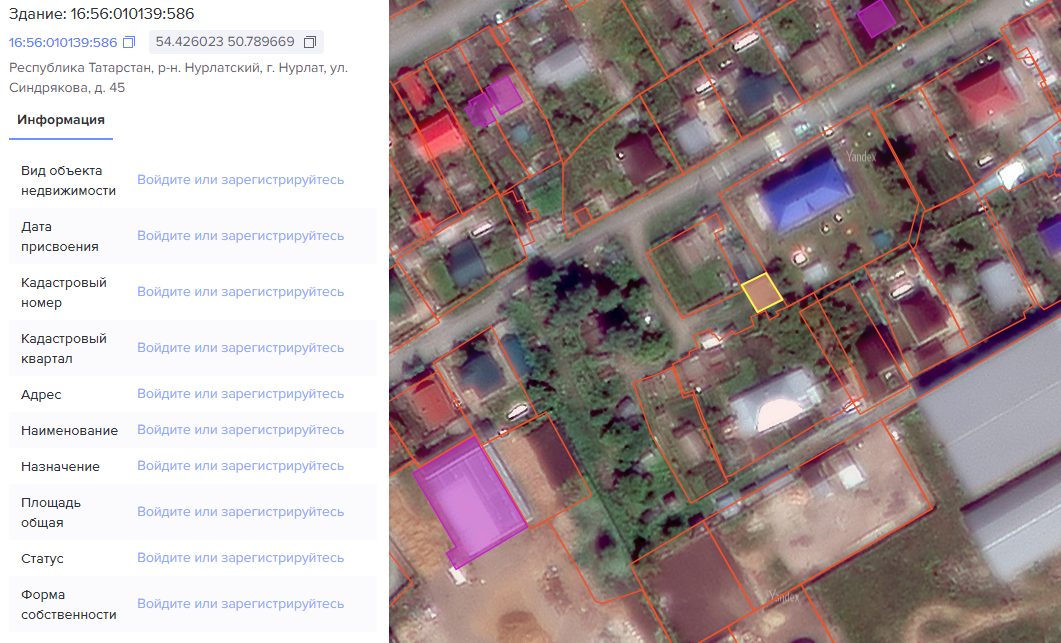Click the heading Здание: 16:56:010139:586

click(101, 14)
